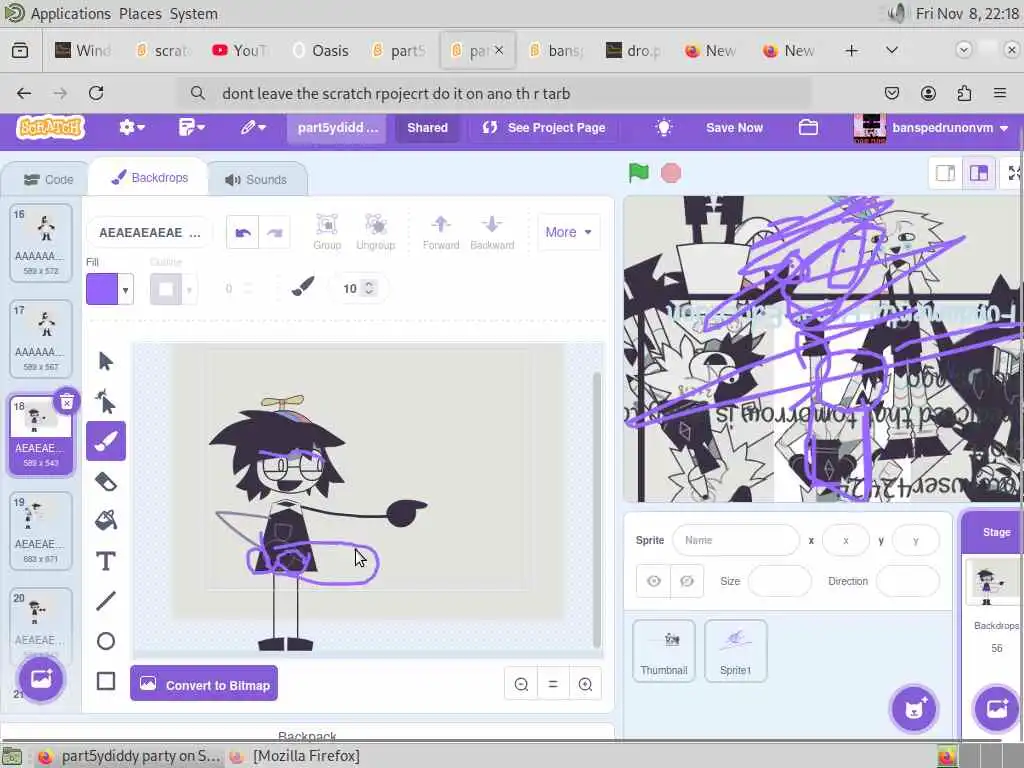Screen dimensions: 1024x768
Task: Click the Ungroup icon
Action: pos(376,232)
